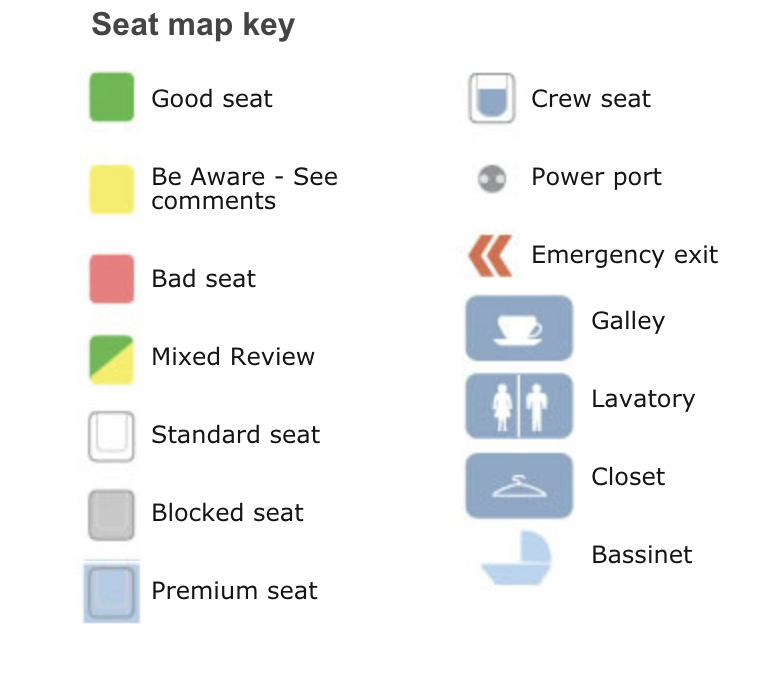
Task: Click the green Good seat swatch
Action: click(111, 97)
